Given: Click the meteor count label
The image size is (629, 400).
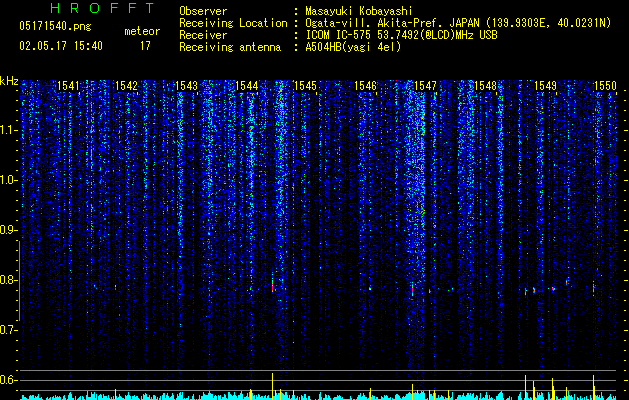Looking at the screenshot, I should (142, 31).
